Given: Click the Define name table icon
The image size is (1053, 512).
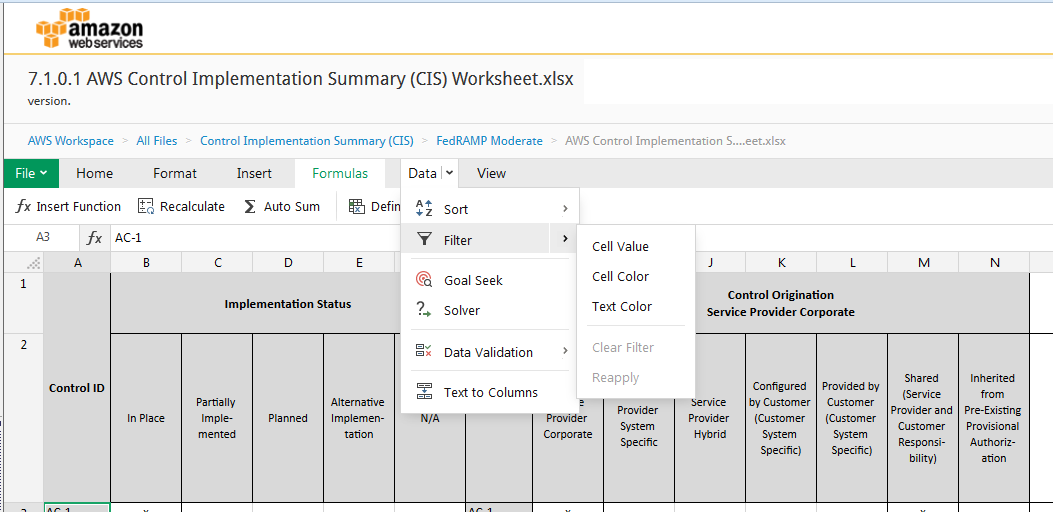Looking at the screenshot, I should coord(357,206).
